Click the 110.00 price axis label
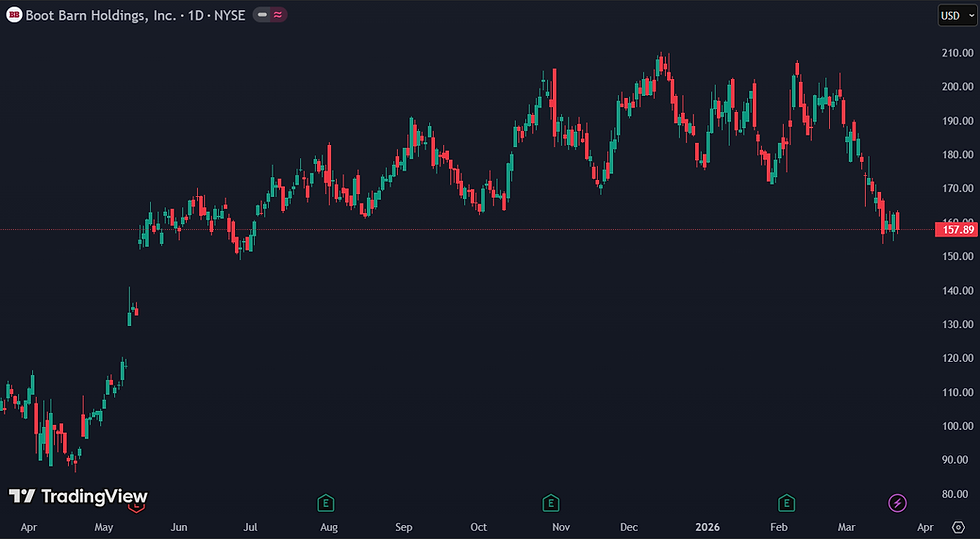The height and width of the screenshot is (539, 980). (958, 392)
